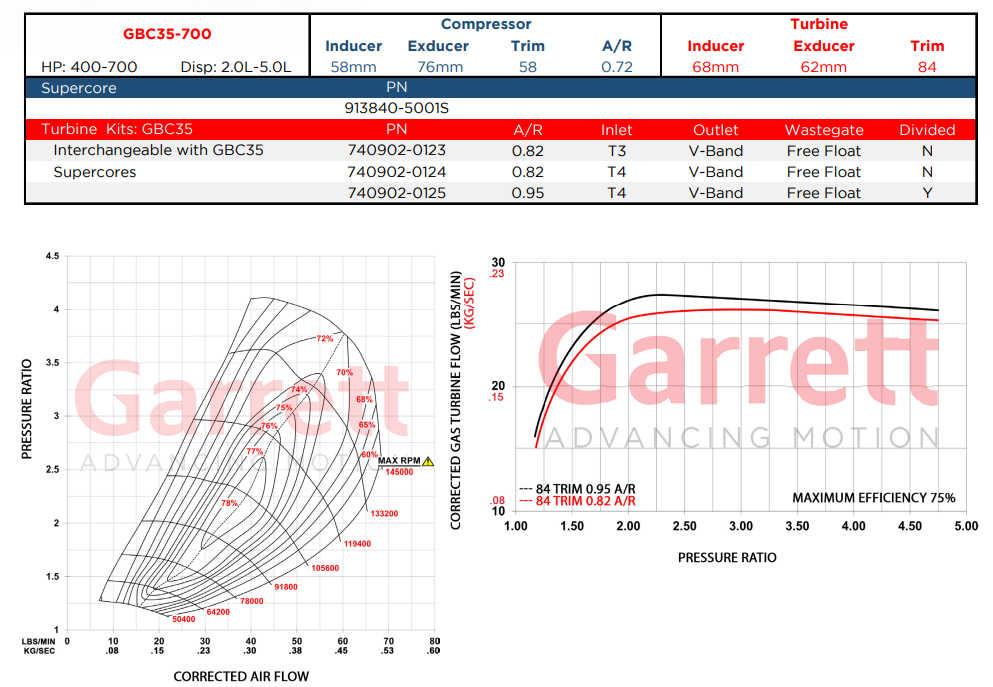
Task: Click Free Float in the 740902-0125 row
Action: tap(824, 193)
